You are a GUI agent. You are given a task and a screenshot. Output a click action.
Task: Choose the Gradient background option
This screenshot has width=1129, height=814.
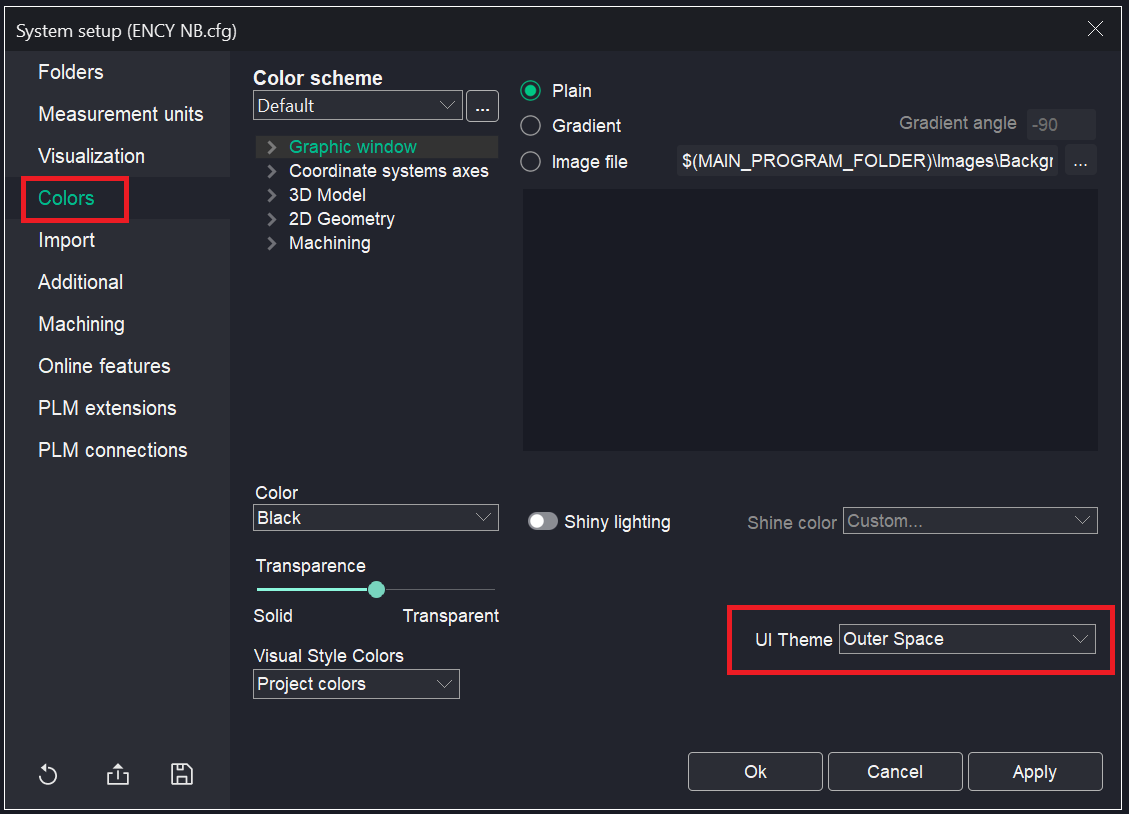tap(531, 126)
